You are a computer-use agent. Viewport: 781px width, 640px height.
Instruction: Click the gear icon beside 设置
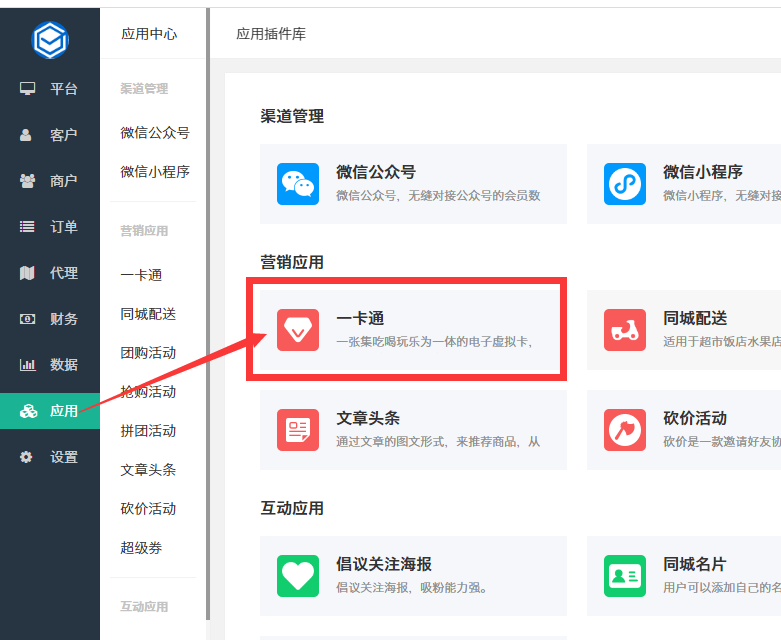pyautogui.click(x=26, y=457)
